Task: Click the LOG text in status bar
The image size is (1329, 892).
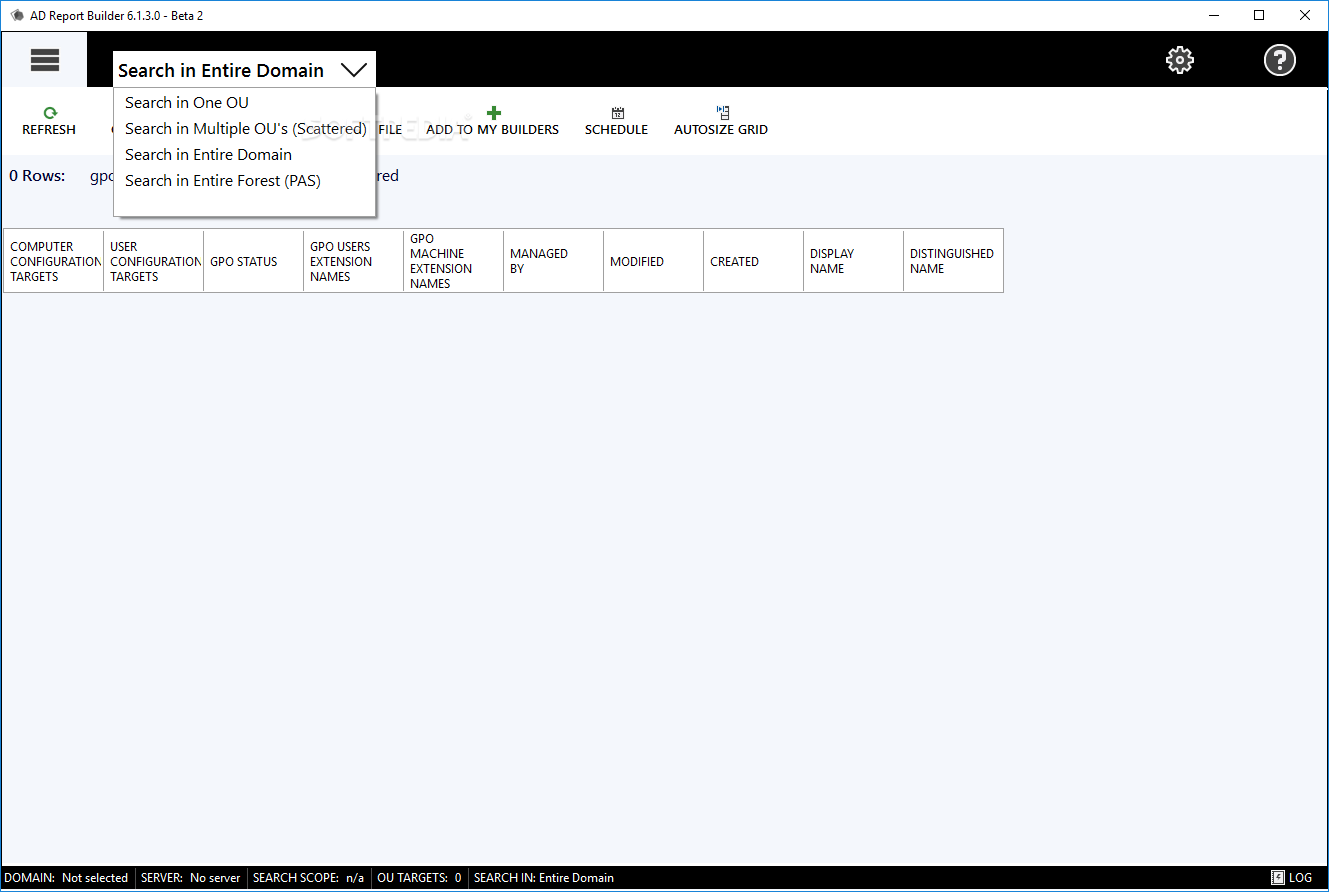Action: (1300, 878)
